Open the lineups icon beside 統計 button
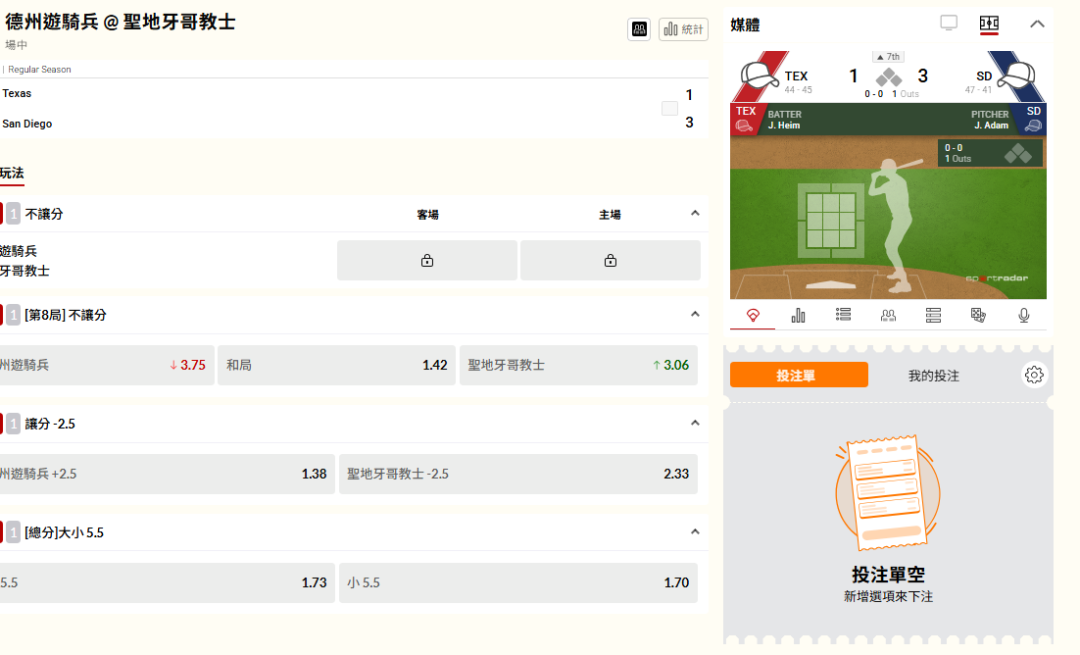1080x655 pixels. (x=639, y=29)
